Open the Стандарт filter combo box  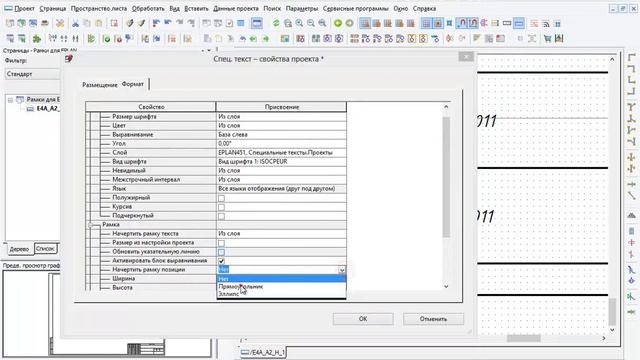click(33, 74)
